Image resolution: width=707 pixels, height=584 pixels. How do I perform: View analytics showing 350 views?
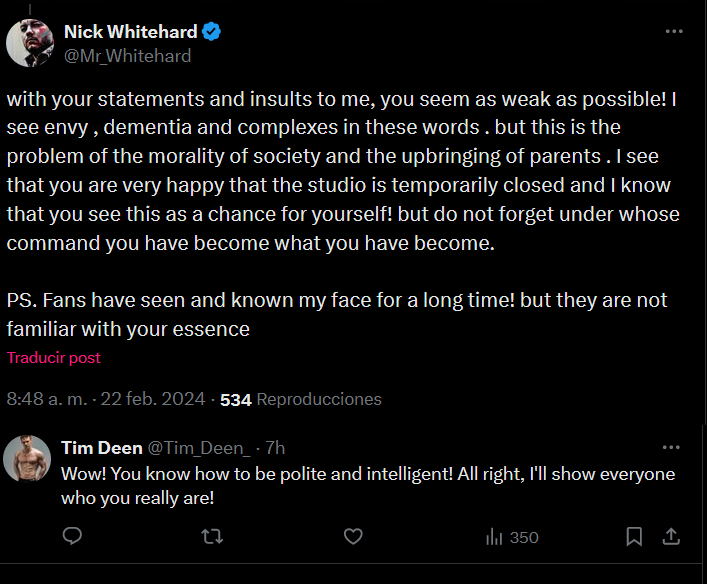pos(511,537)
